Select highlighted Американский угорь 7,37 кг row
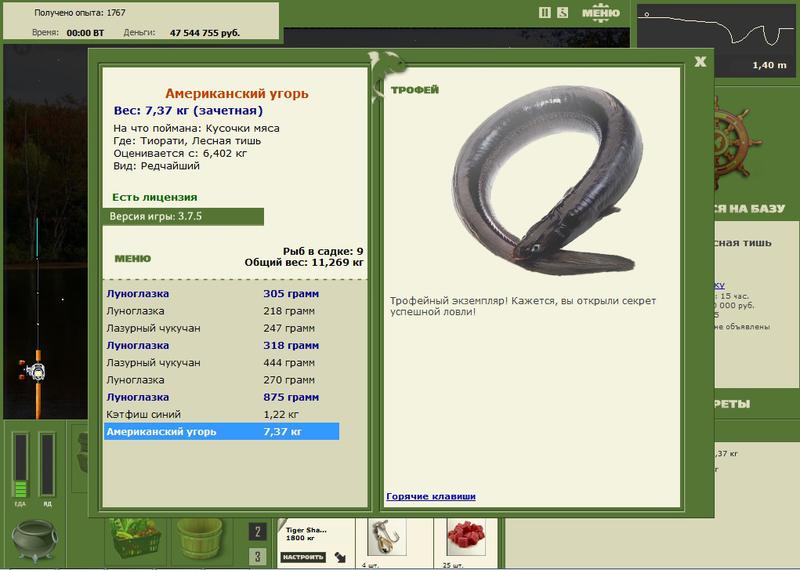The height and width of the screenshot is (570, 800). click(221, 432)
